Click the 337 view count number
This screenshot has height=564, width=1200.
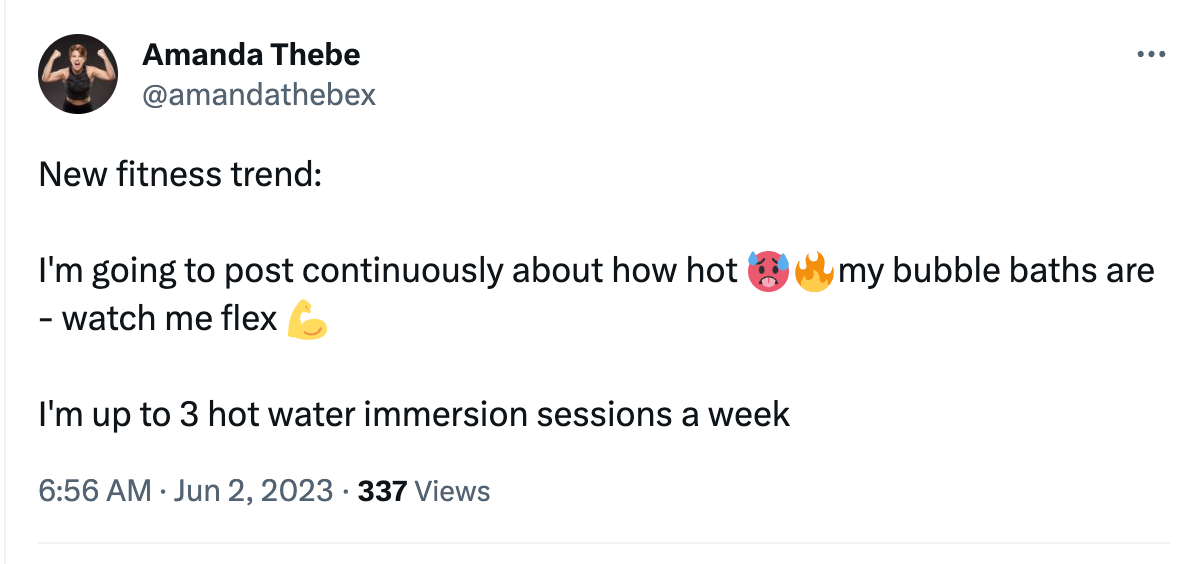click(x=381, y=491)
